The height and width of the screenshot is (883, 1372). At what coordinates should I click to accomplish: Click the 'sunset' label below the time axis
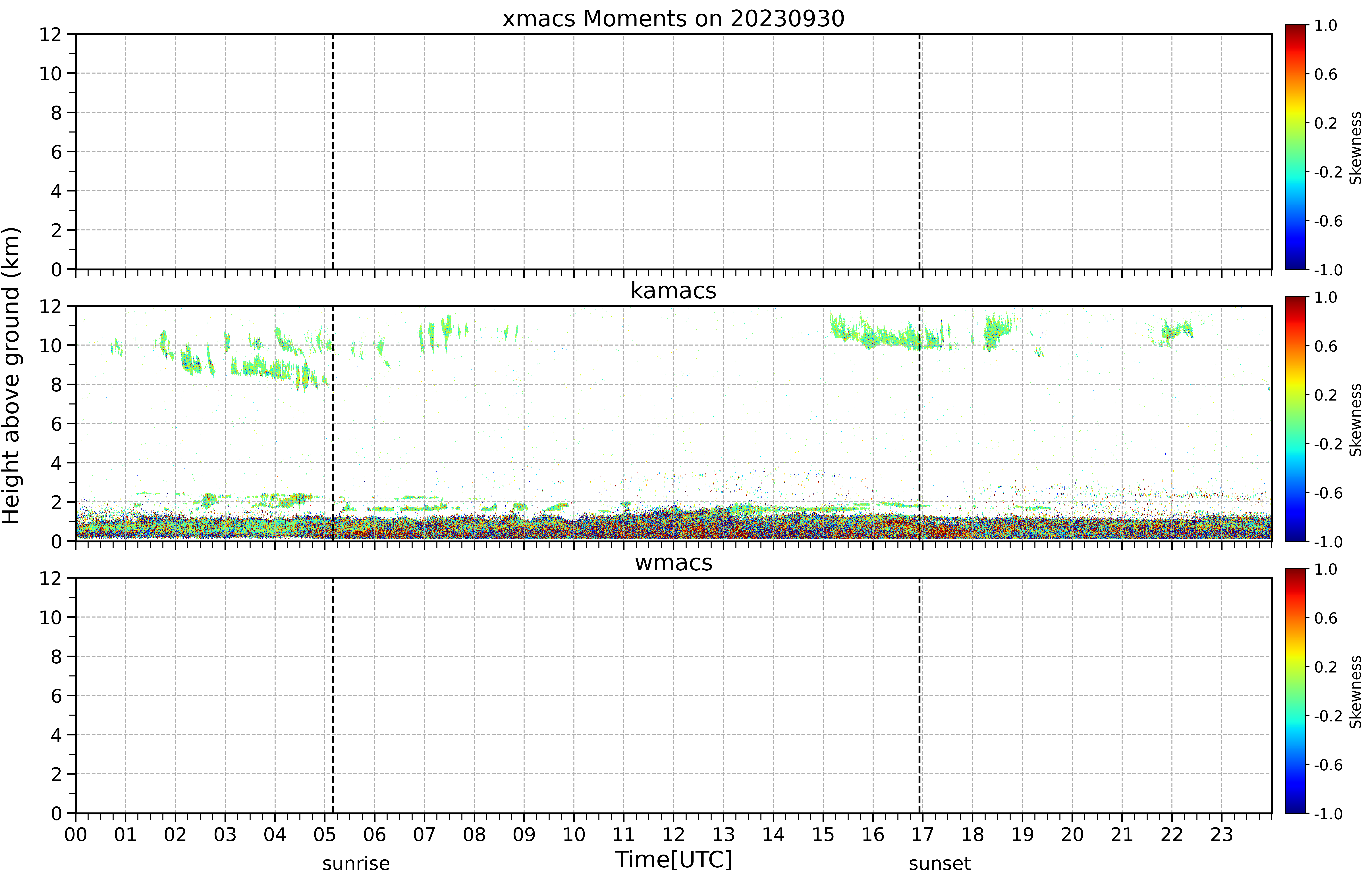(x=940, y=863)
